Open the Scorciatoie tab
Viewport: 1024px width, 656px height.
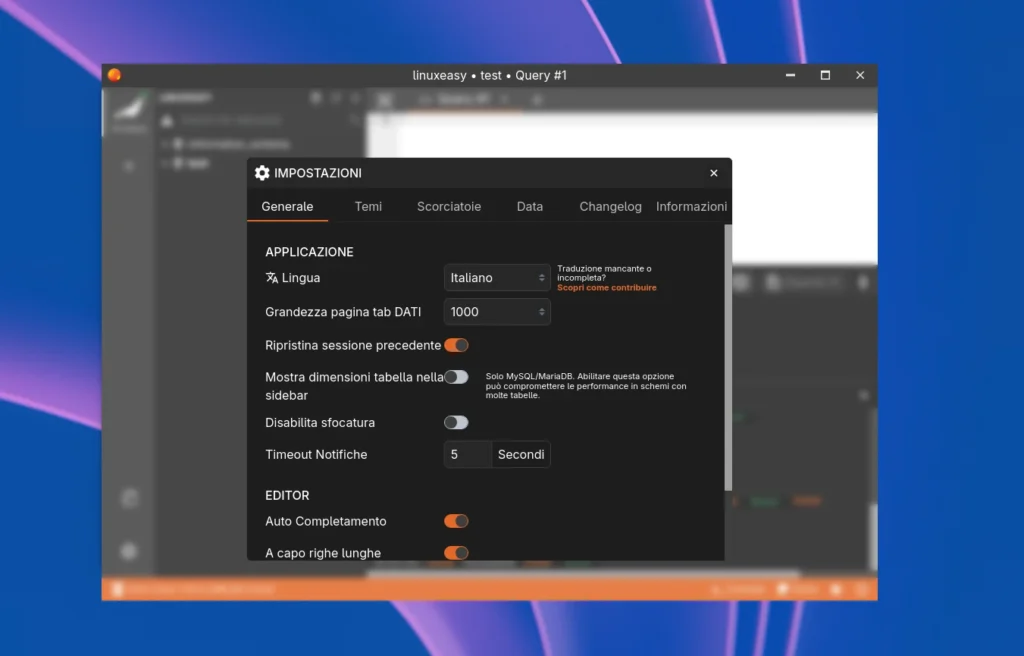tap(449, 206)
